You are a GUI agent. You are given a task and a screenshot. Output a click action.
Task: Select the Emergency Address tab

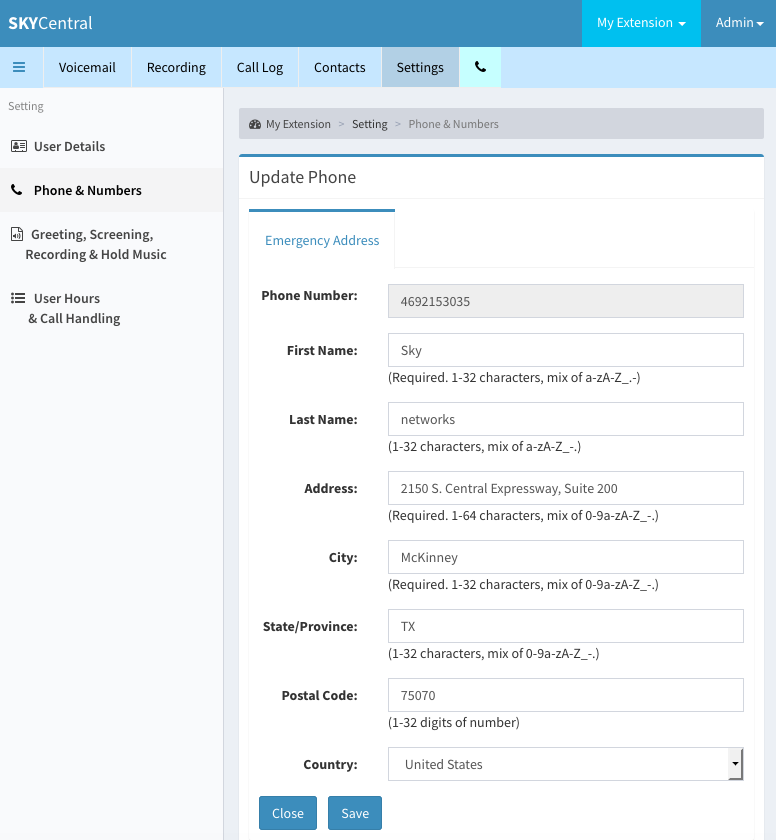coord(322,240)
